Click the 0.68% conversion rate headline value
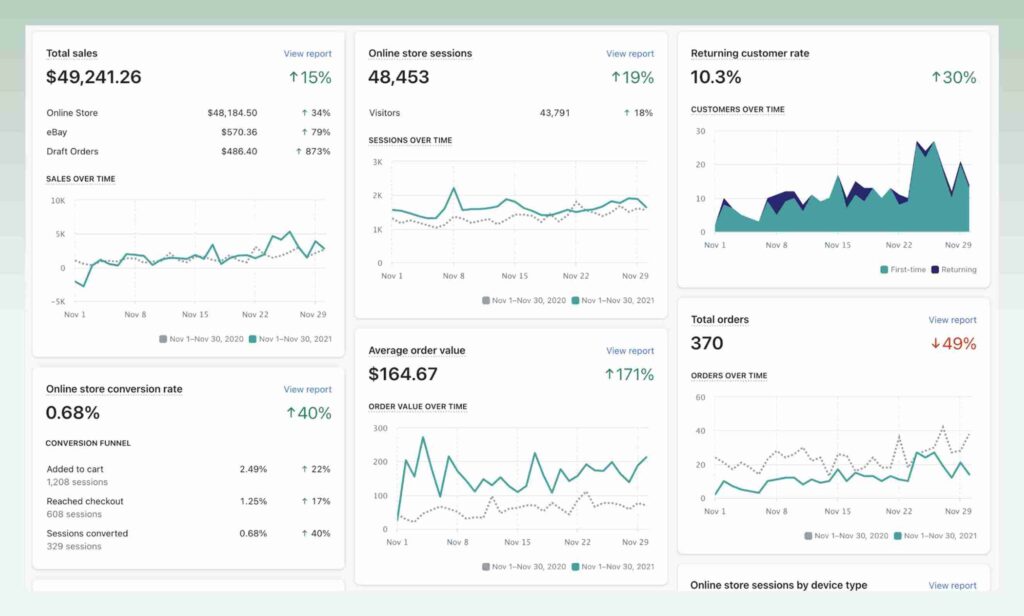This screenshot has height=616, width=1024. coord(72,413)
